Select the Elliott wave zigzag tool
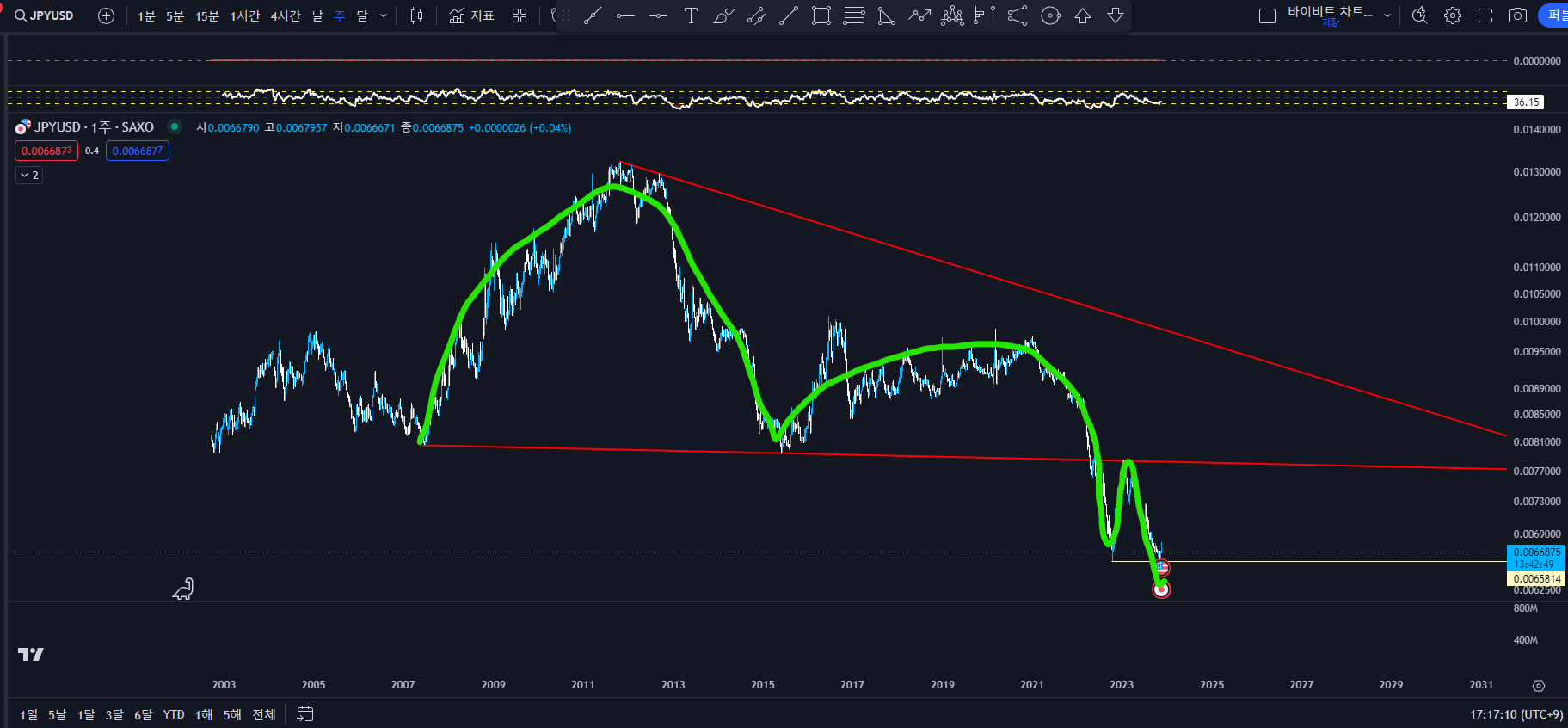Image resolution: width=1568 pixels, height=728 pixels. click(919, 15)
